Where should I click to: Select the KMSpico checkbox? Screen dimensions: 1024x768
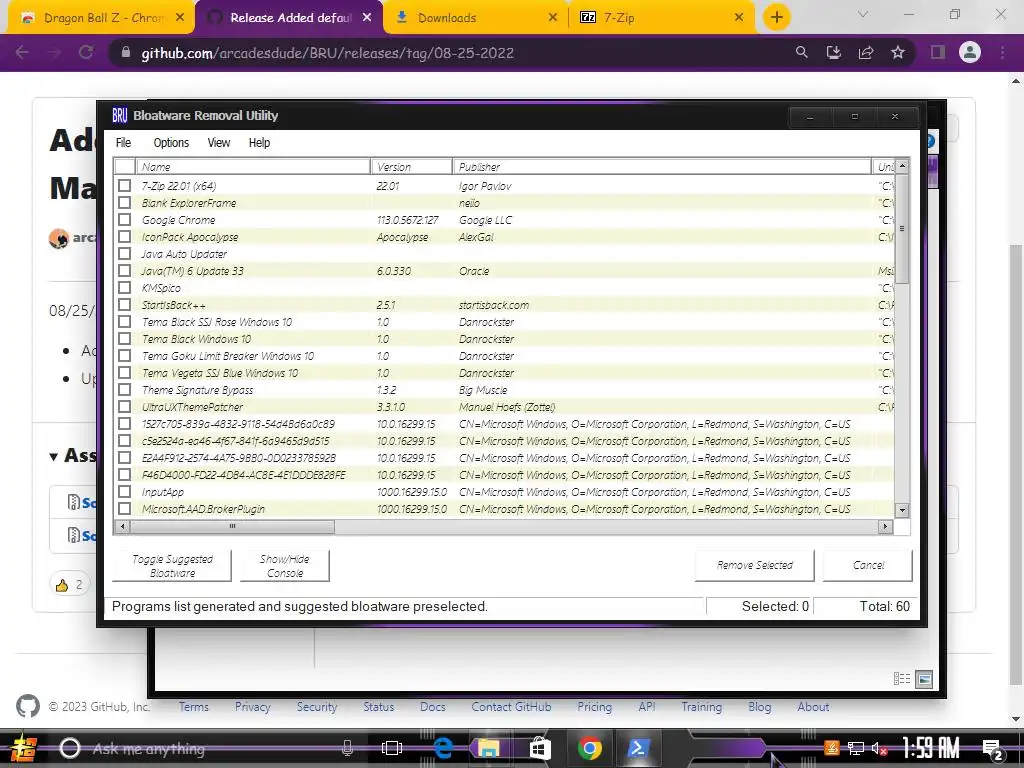pyautogui.click(x=124, y=287)
